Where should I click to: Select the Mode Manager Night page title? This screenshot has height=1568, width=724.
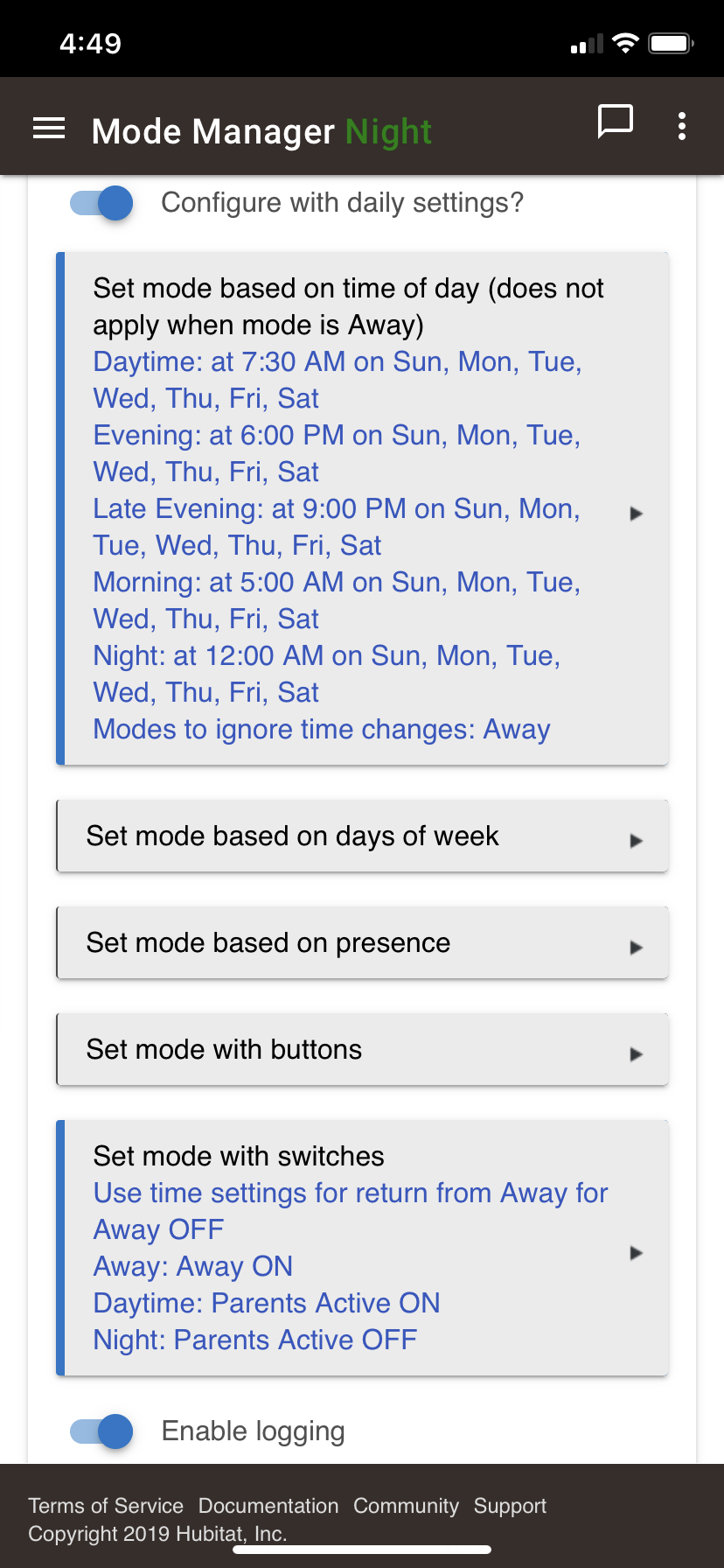tap(261, 131)
